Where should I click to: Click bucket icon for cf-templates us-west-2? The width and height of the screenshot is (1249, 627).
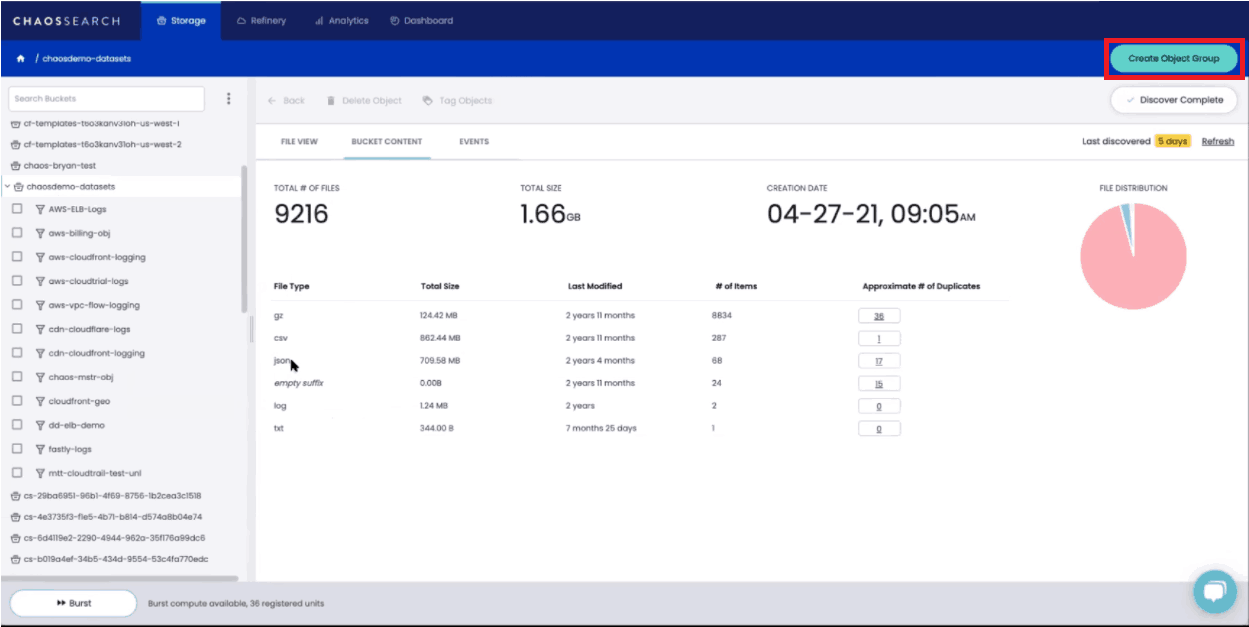[15, 144]
